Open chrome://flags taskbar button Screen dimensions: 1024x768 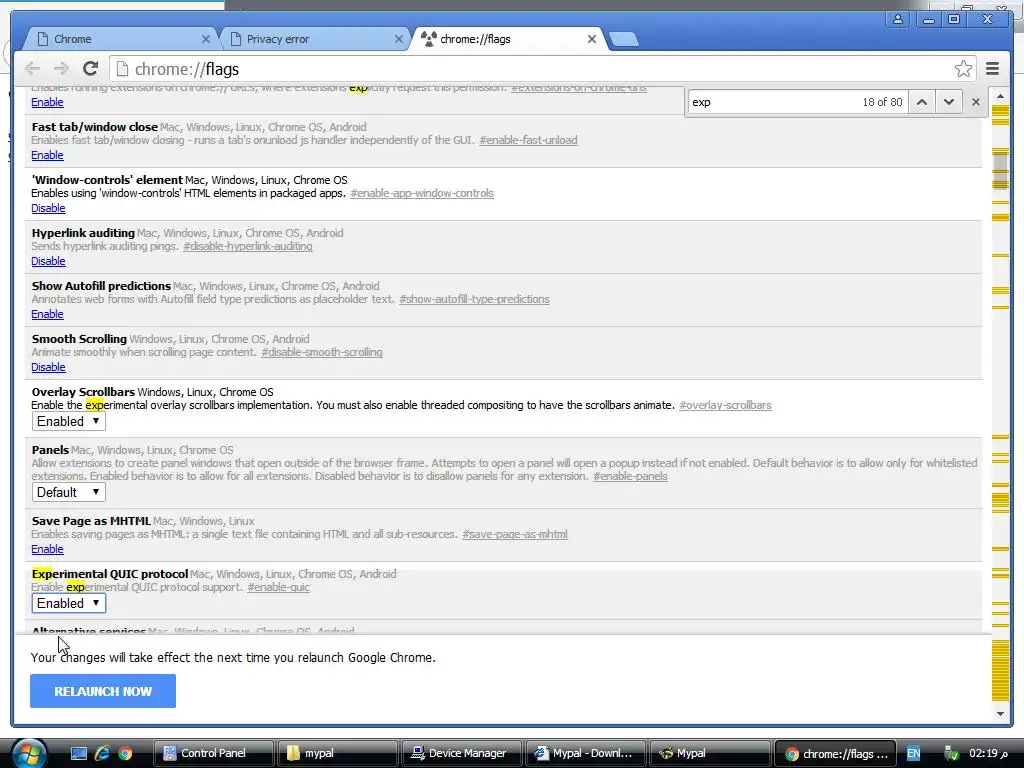835,754
